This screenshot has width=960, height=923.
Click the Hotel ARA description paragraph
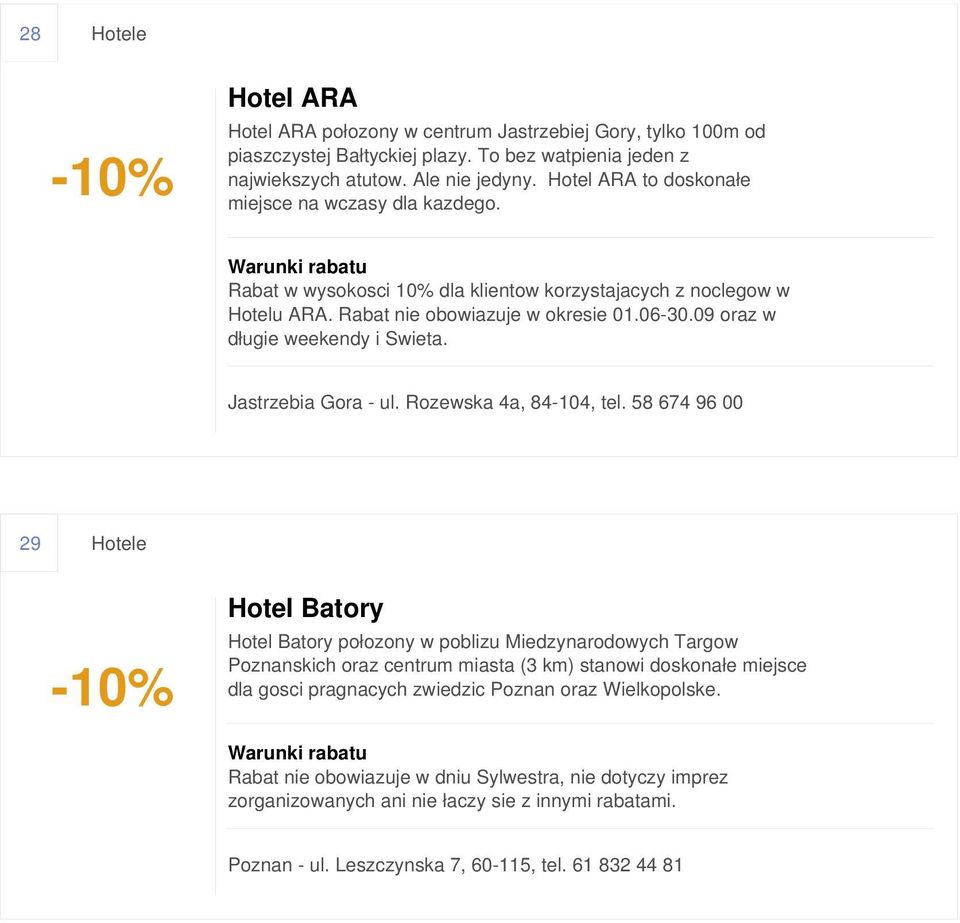pos(497,168)
